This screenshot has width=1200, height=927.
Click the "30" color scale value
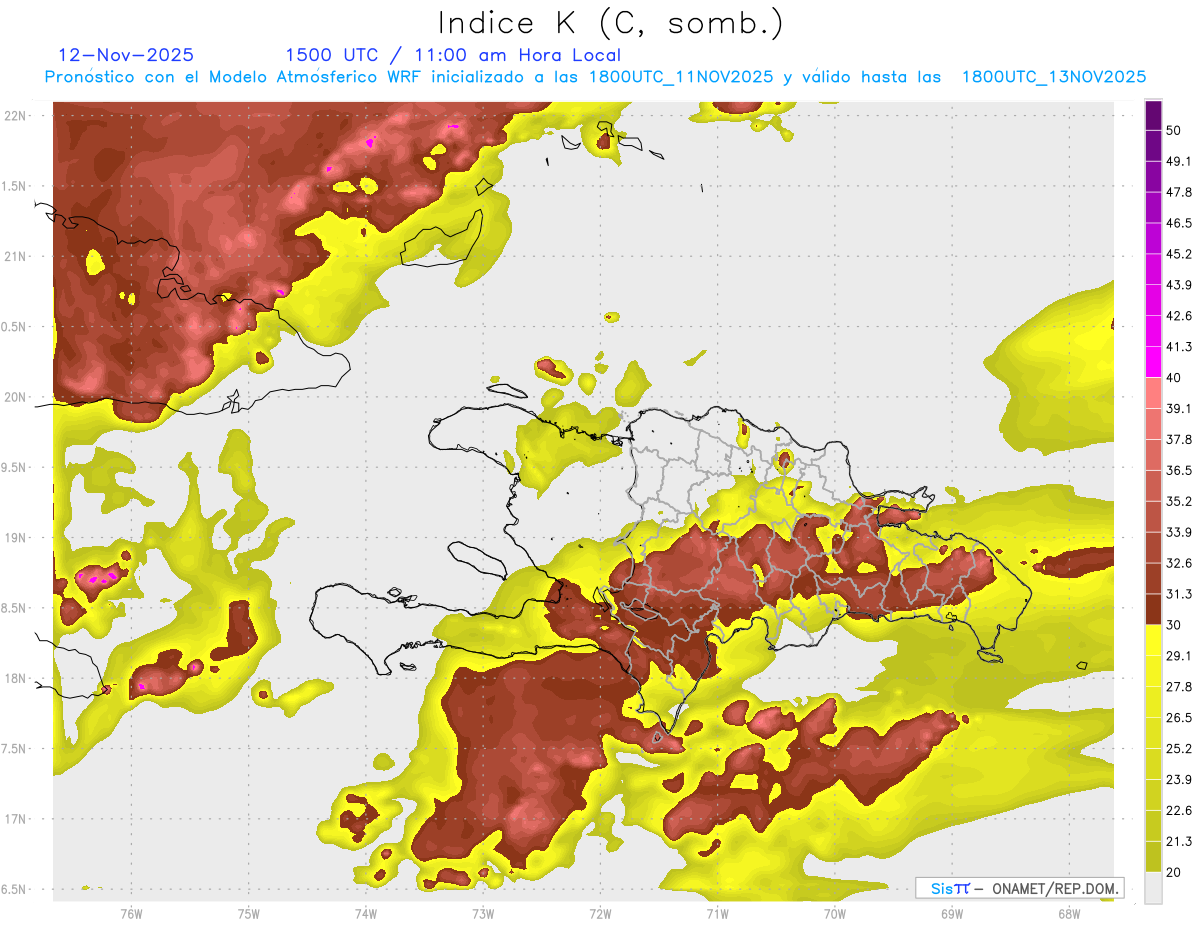[1174, 626]
